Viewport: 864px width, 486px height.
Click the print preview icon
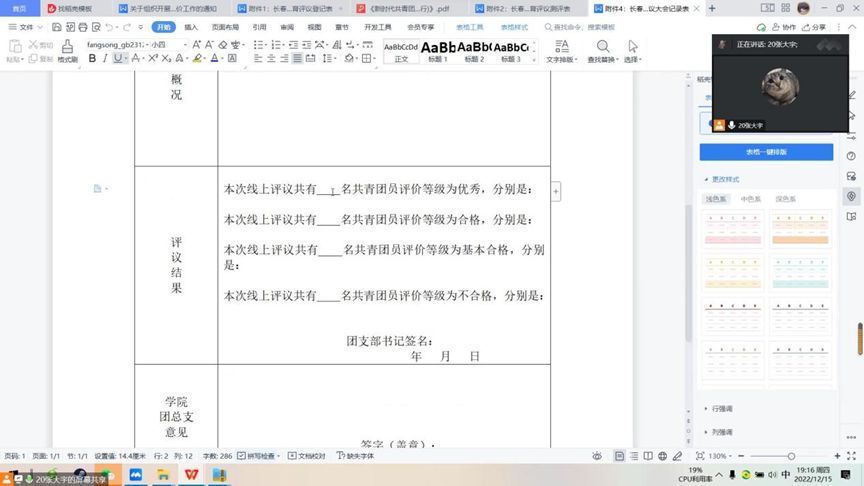96,27
